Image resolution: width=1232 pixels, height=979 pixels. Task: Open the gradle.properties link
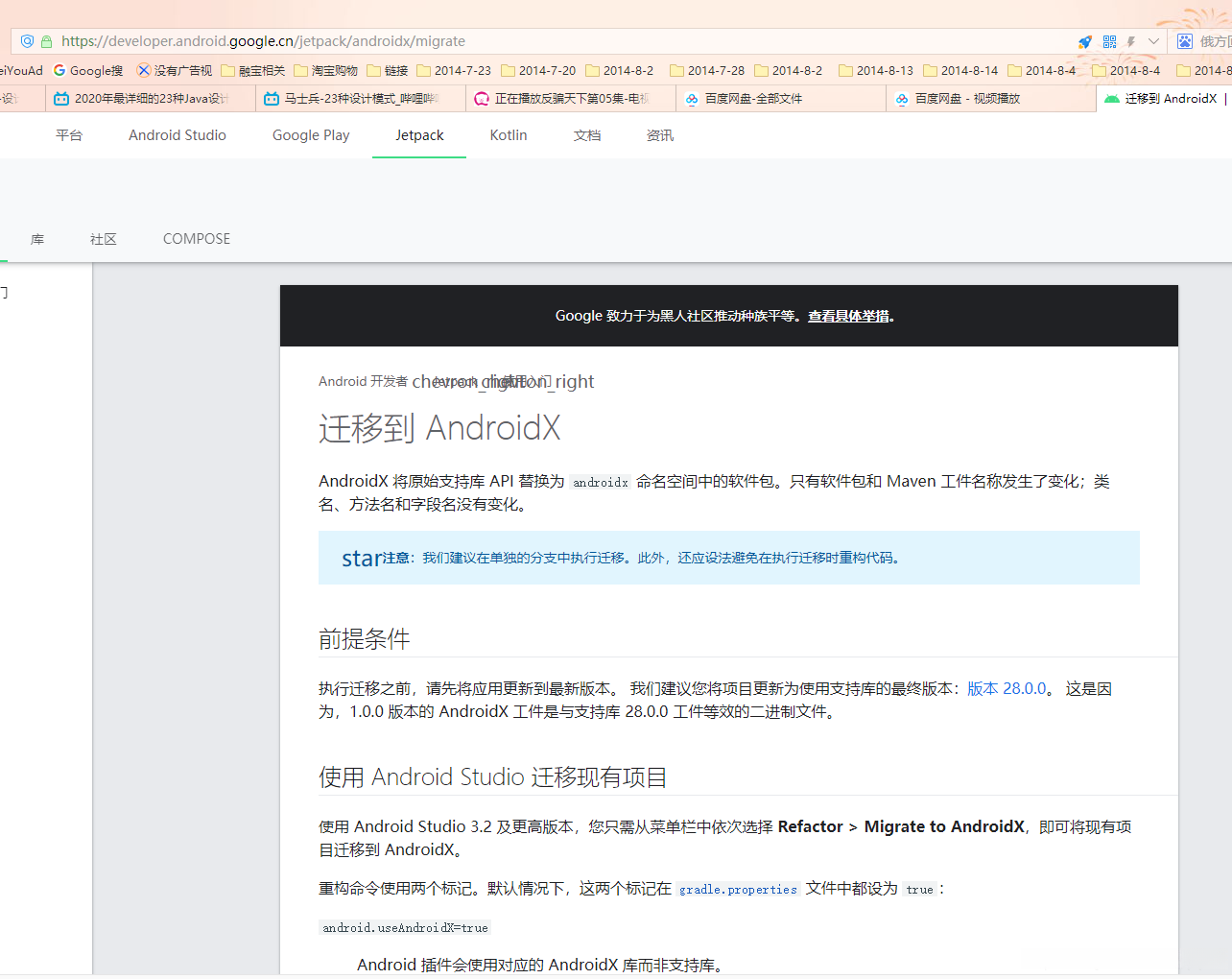coord(738,890)
